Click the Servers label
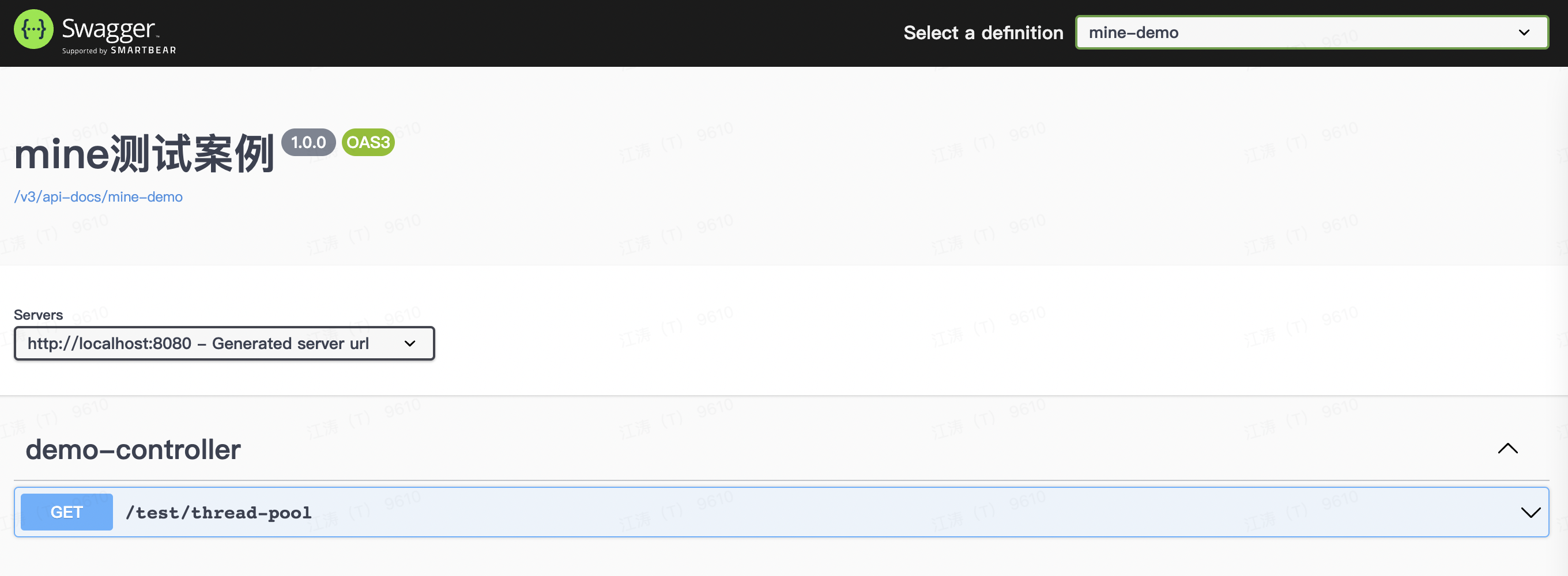Image resolution: width=1568 pixels, height=576 pixels. click(x=37, y=315)
